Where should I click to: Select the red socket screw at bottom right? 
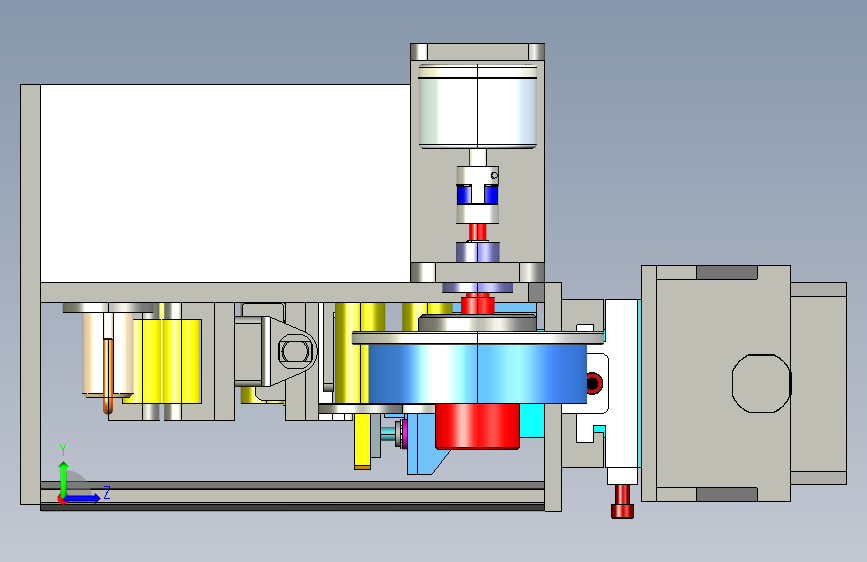[x=622, y=502]
